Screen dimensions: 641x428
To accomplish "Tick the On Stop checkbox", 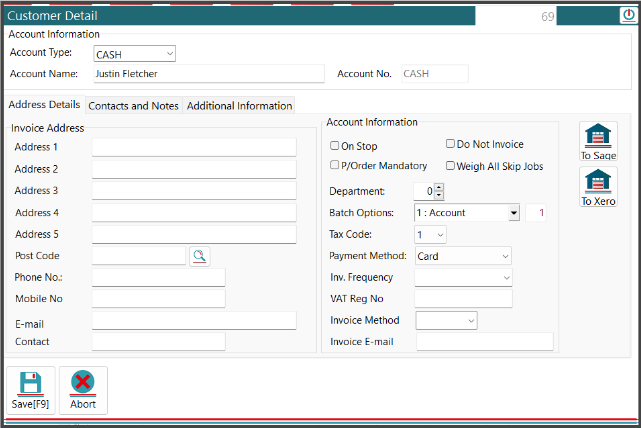I will point(334,146).
